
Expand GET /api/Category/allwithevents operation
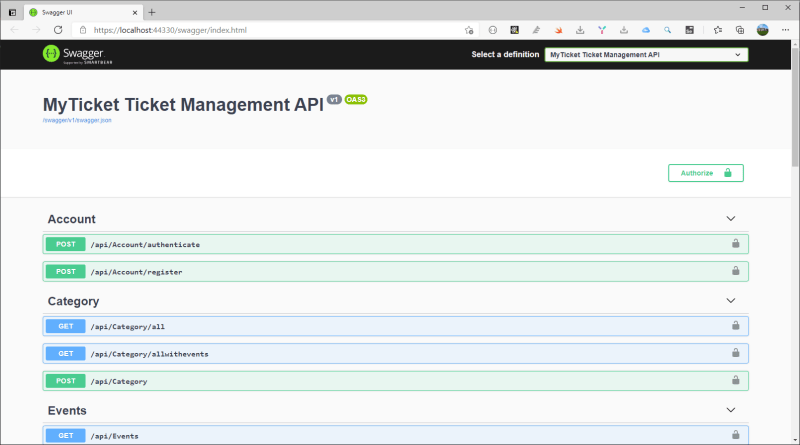[395, 354]
